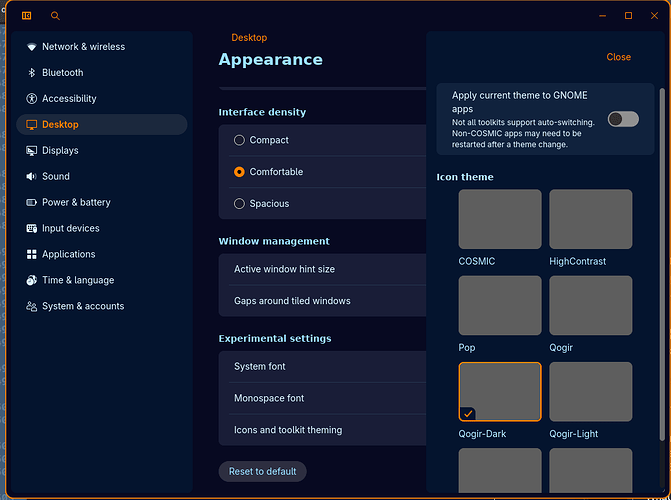Enable Apply current theme to GNOME apps
Image resolution: width=671 pixels, height=500 pixels.
tap(622, 119)
